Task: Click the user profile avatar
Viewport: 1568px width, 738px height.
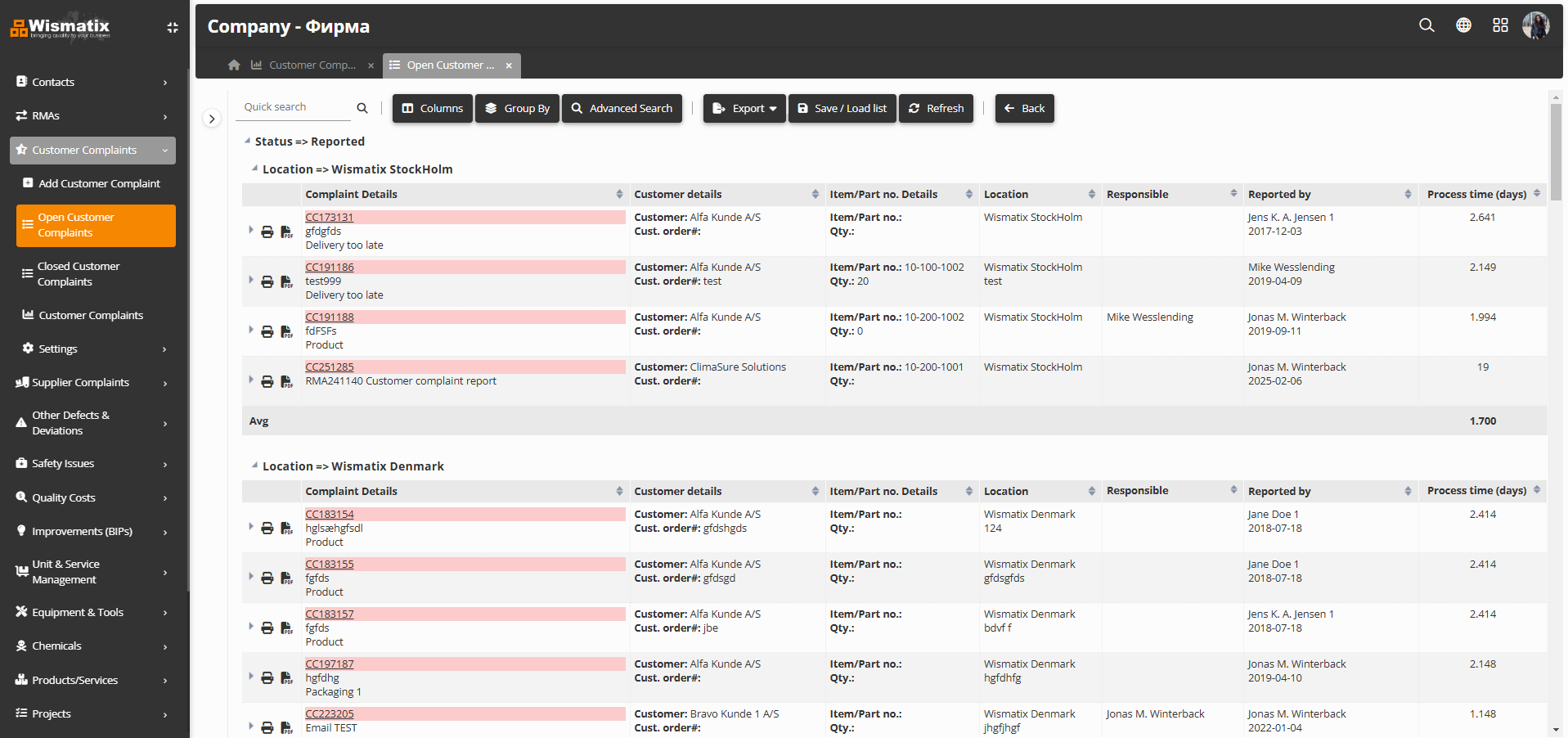Action: pos(1537,25)
